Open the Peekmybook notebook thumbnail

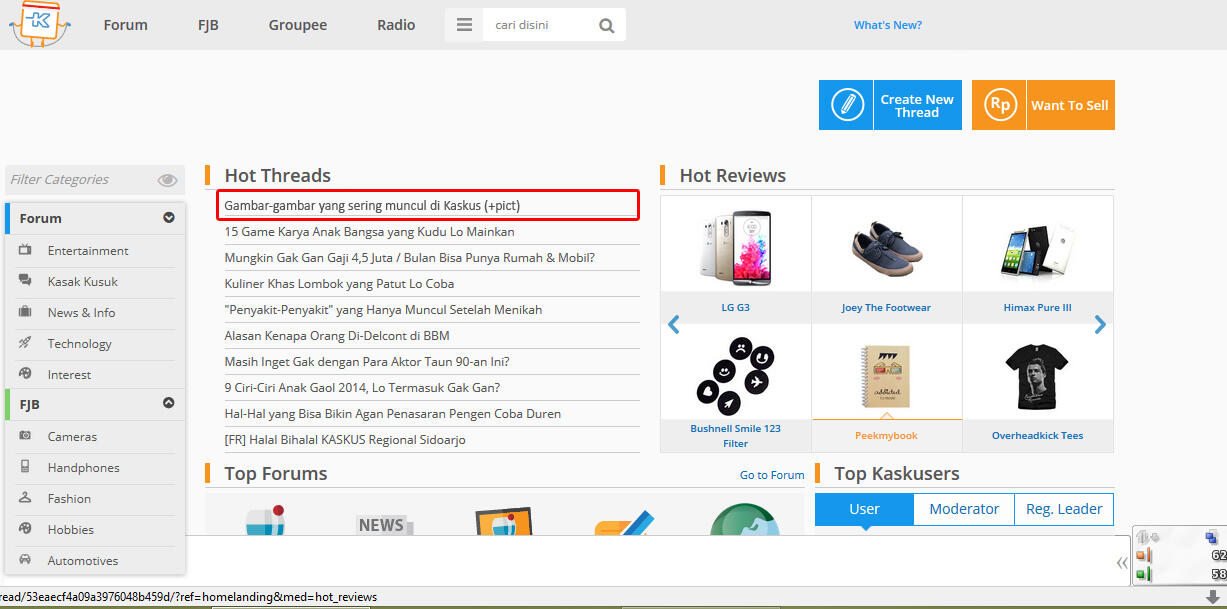click(x=886, y=379)
